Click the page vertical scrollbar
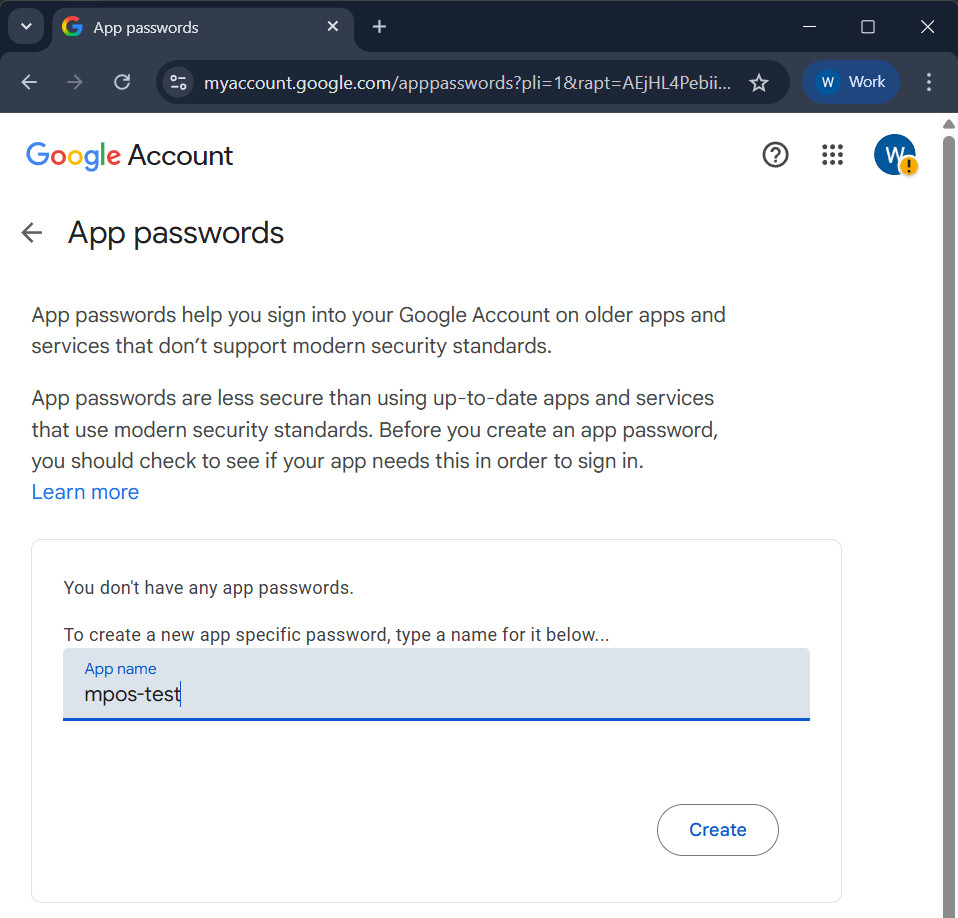Viewport: 958px width, 918px height. pyautogui.click(x=949, y=500)
